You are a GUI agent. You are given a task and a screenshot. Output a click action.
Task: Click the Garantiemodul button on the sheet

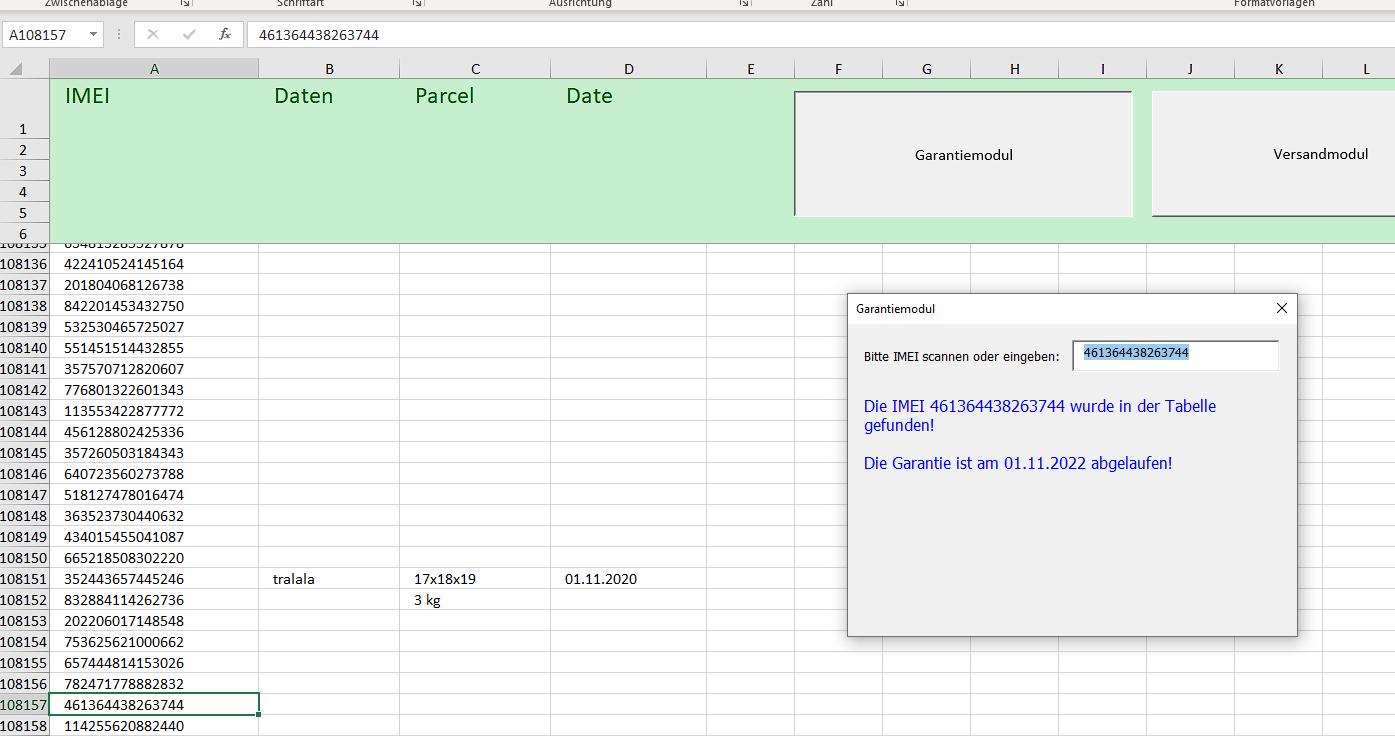pyautogui.click(x=963, y=154)
